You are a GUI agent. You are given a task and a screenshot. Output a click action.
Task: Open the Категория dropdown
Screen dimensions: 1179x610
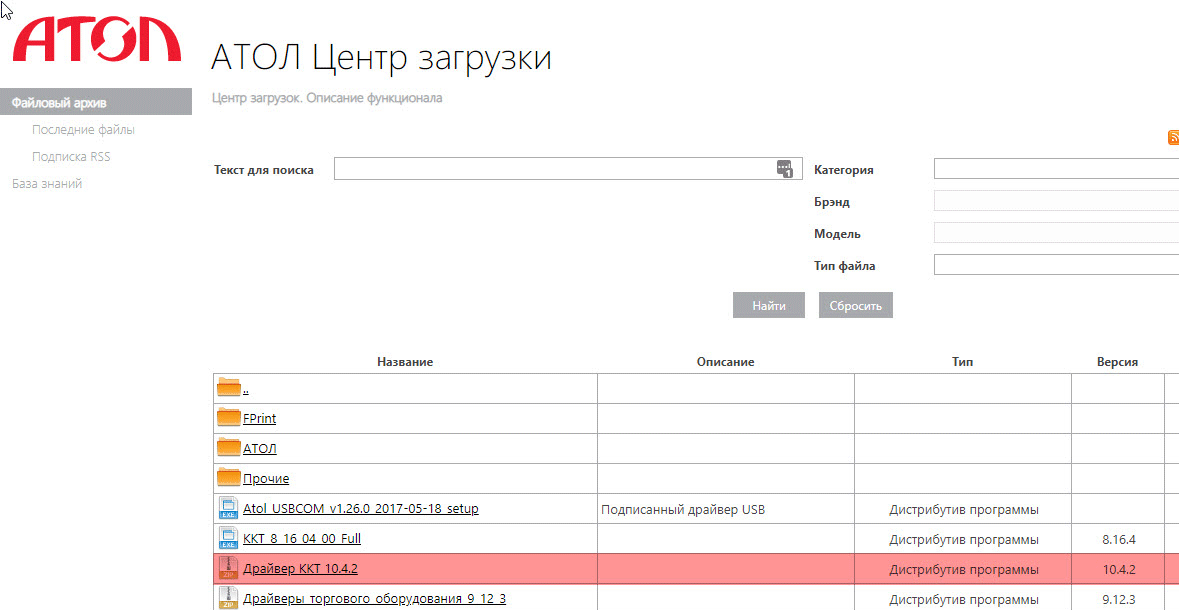(x=1055, y=169)
